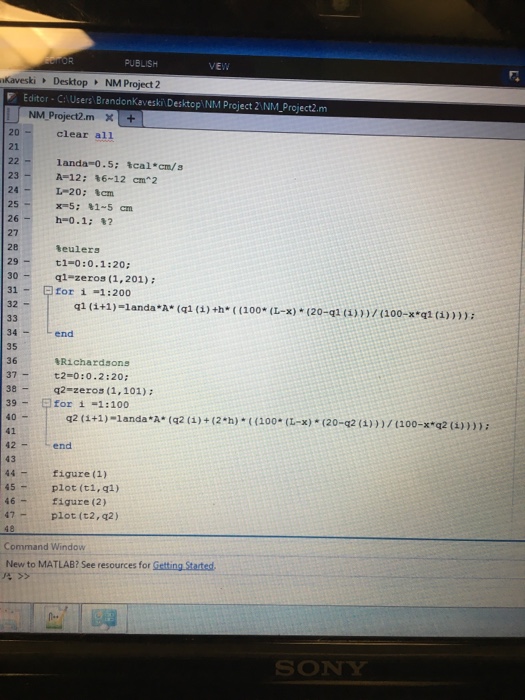The height and width of the screenshot is (700, 525).
Task: Select the NM_Project2.m file tab
Action: [61, 116]
